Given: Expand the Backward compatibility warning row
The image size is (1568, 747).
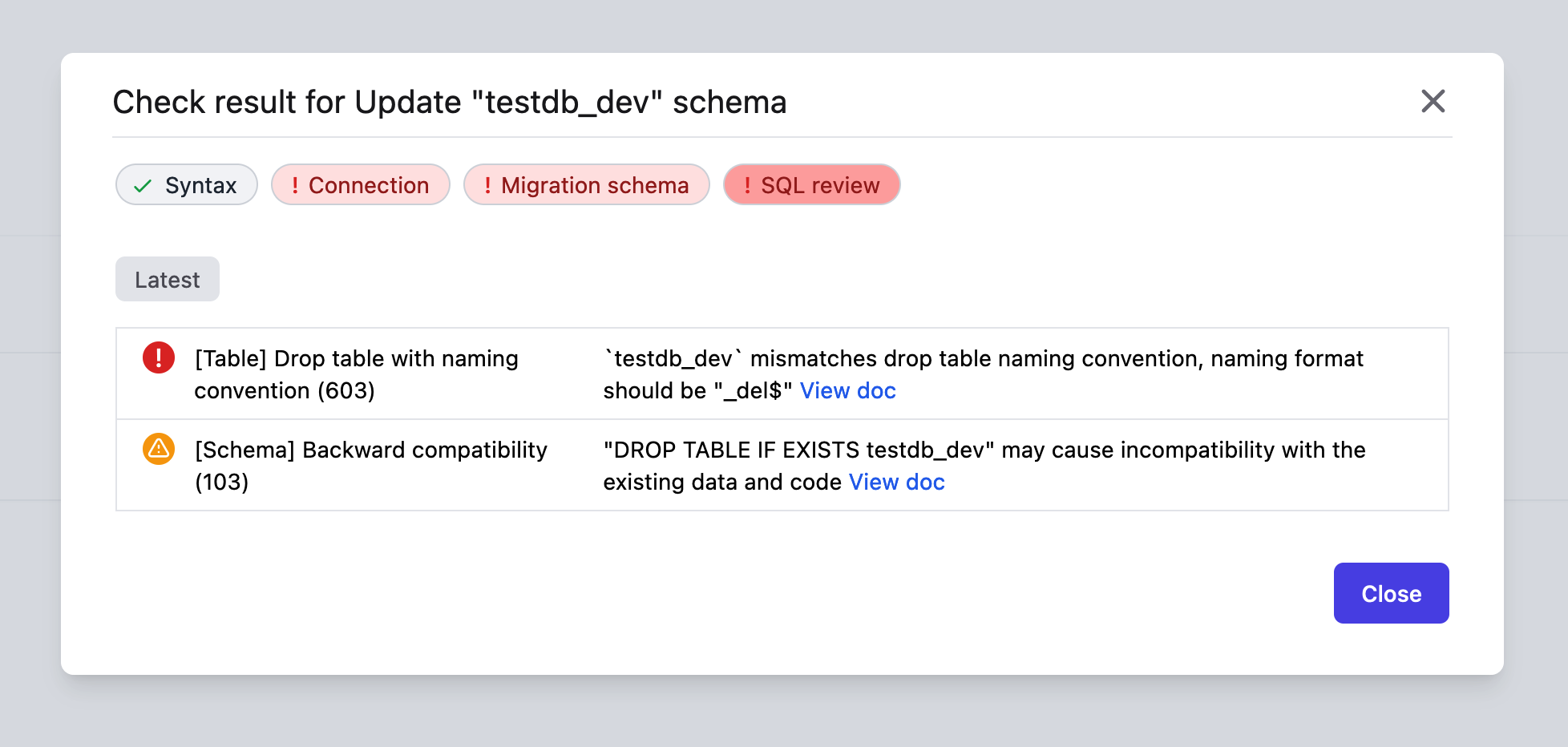Looking at the screenshot, I should click(370, 465).
